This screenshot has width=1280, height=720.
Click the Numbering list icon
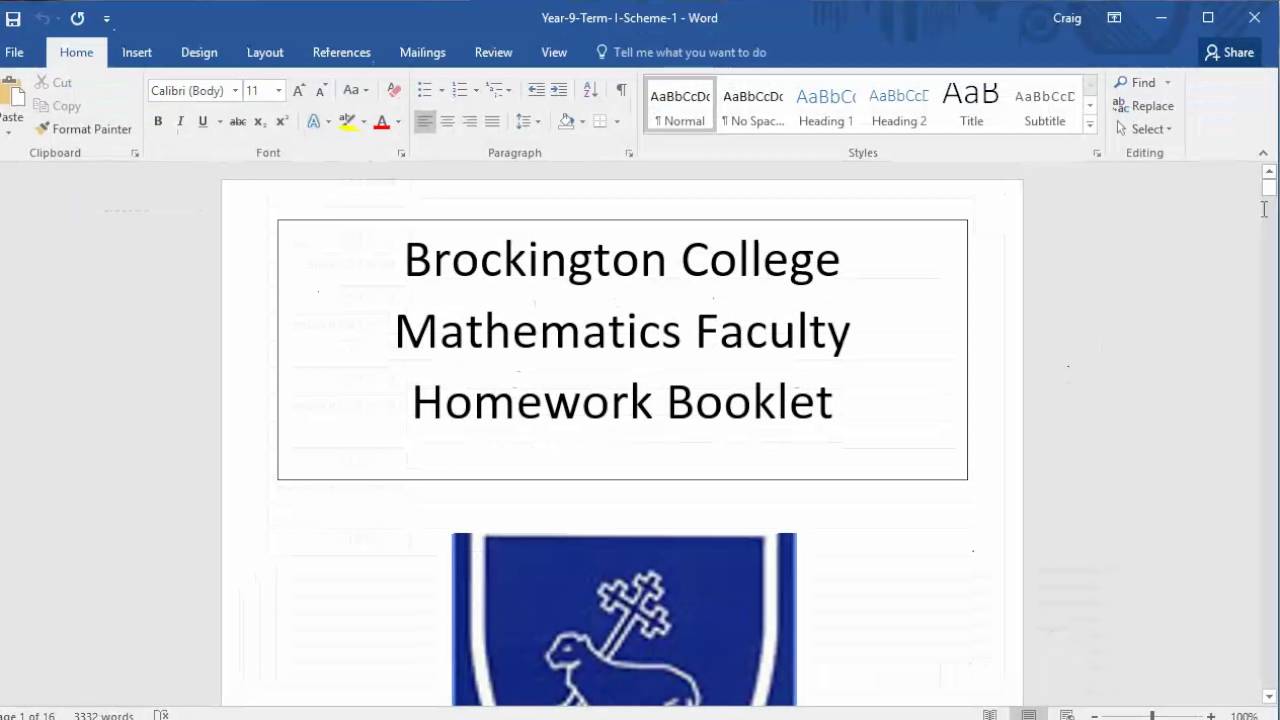[459, 90]
